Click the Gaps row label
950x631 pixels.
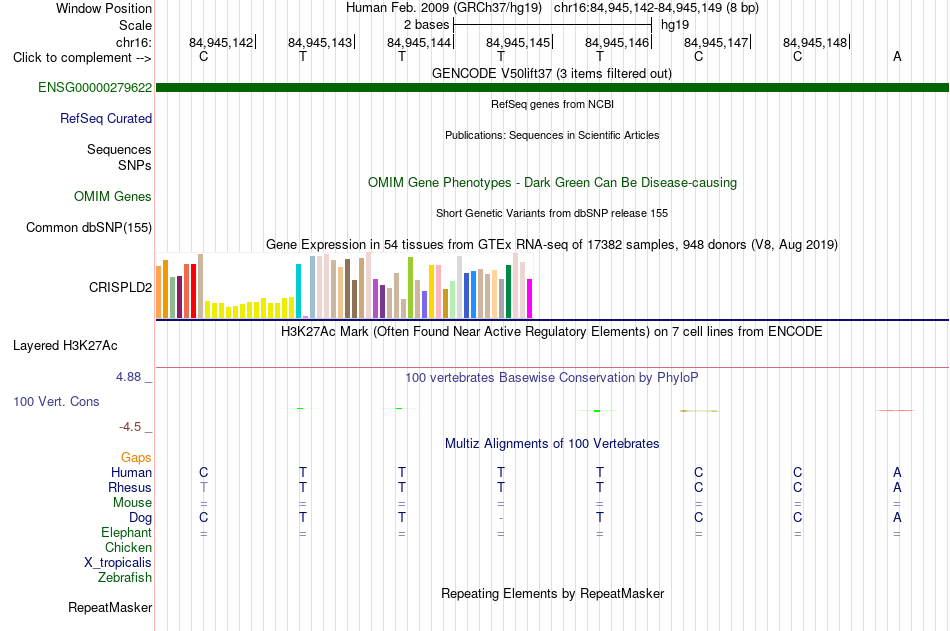pyautogui.click(x=136, y=458)
